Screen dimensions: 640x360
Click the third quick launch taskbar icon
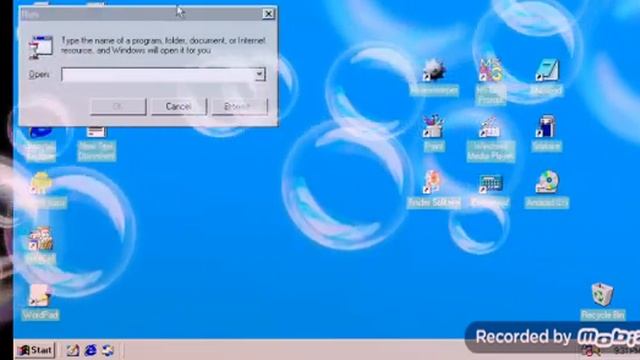click(108, 350)
